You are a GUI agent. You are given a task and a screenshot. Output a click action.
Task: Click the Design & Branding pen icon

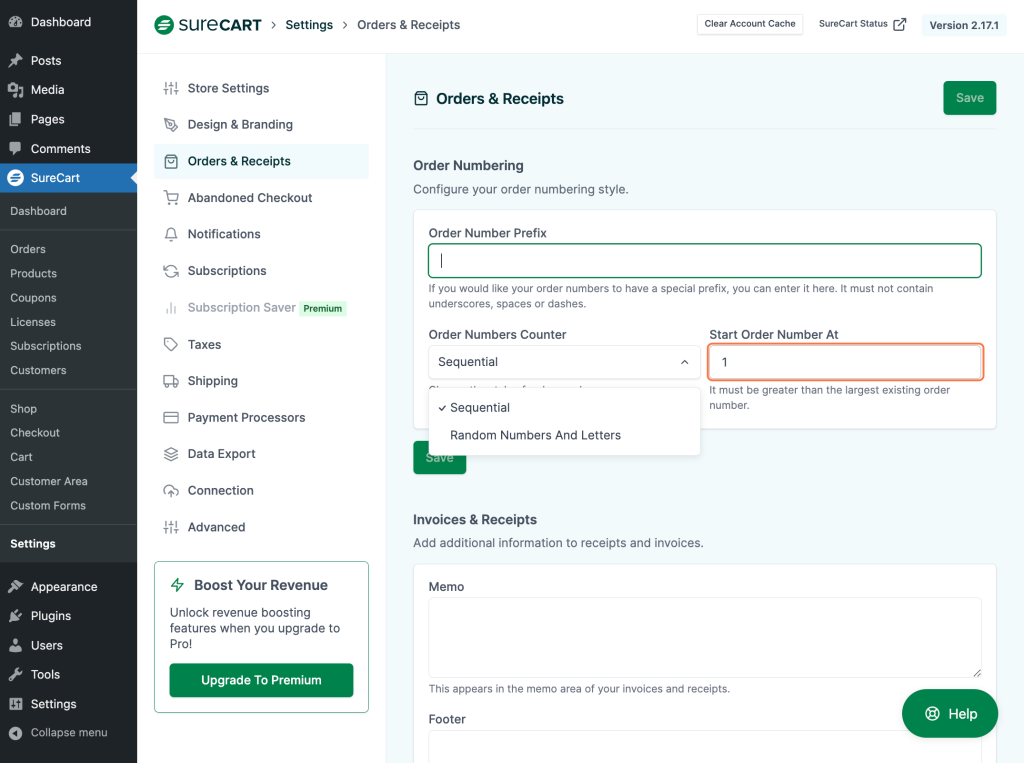point(171,125)
